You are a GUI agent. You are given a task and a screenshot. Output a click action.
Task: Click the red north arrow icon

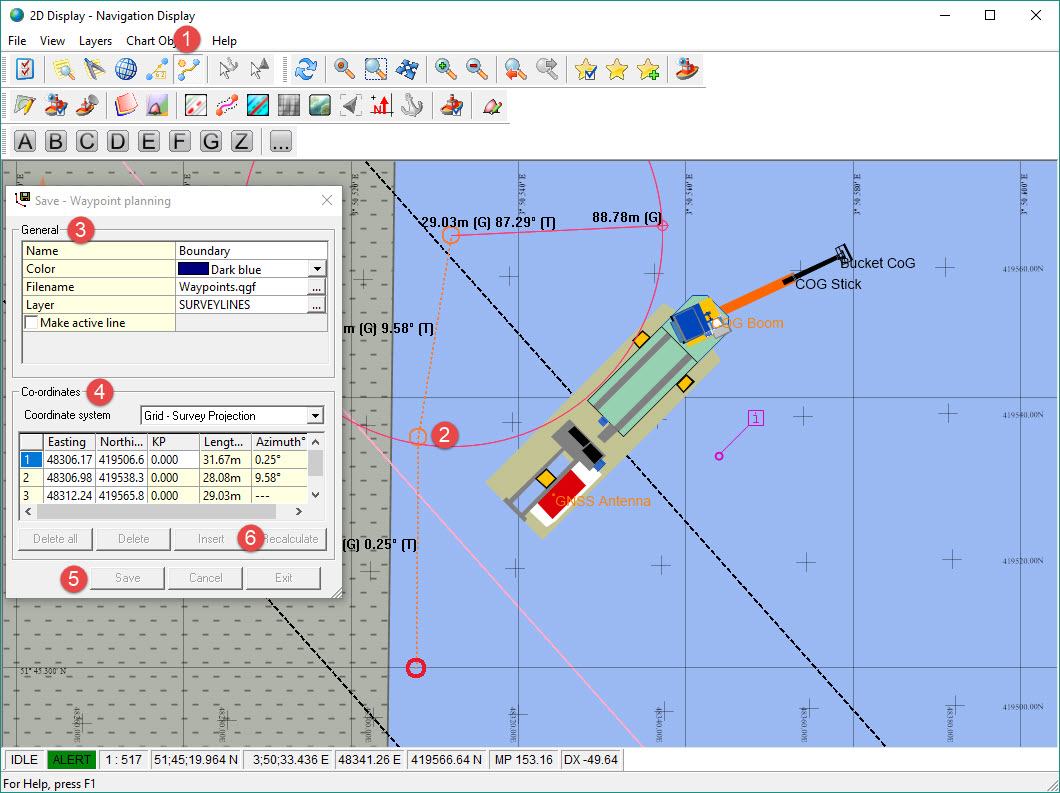[x=381, y=105]
